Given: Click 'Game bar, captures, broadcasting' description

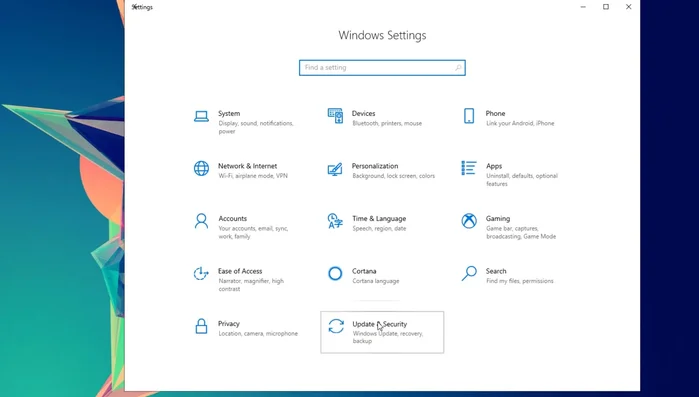Looking at the screenshot, I should (x=521, y=233).
